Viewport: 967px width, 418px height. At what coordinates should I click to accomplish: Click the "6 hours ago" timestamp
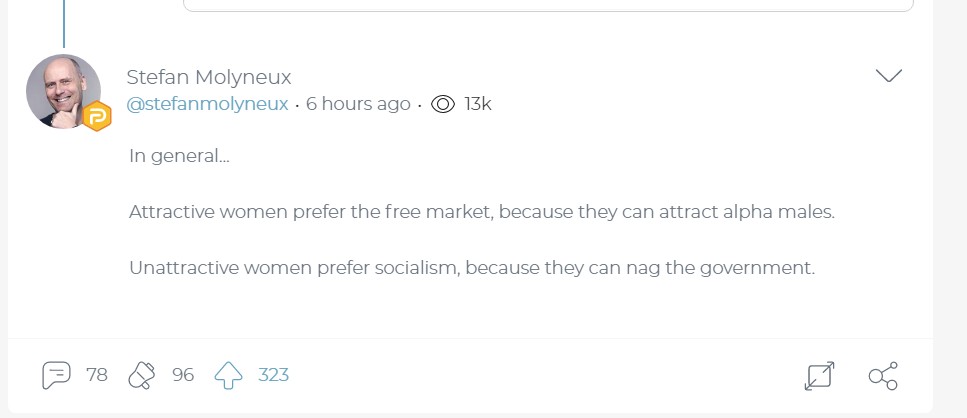pos(358,104)
